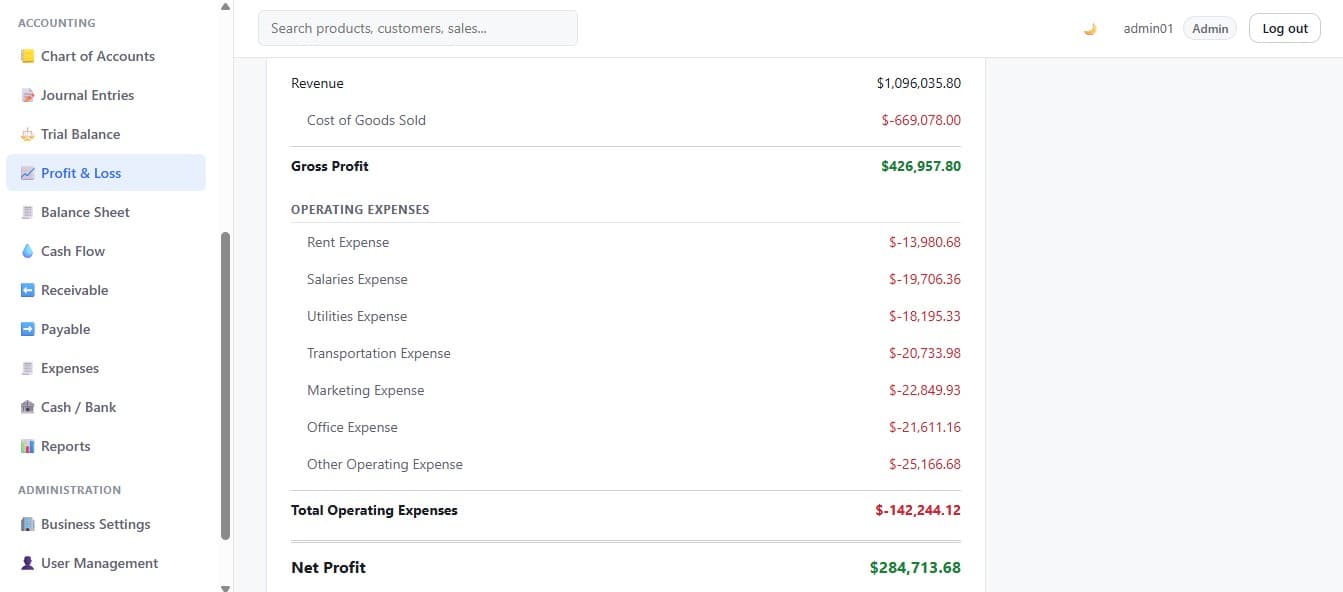Screen dimensions: 1343x592
Task: Click the Cost of Goods Sold label
Action: coord(366,120)
